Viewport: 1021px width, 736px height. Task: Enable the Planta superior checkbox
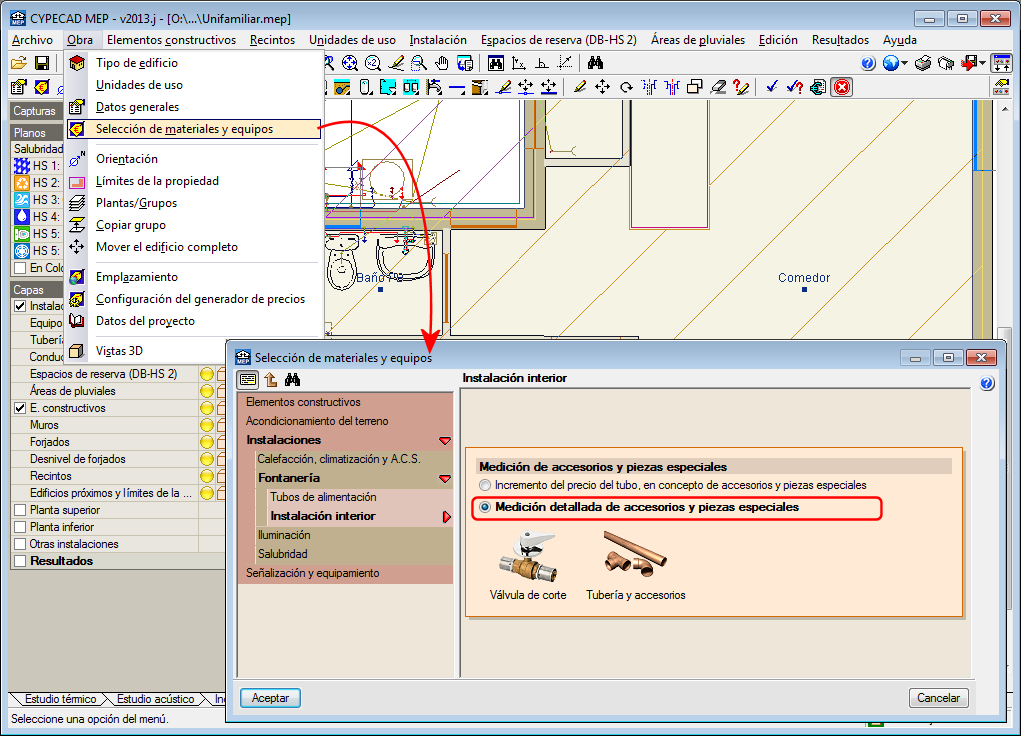click(20, 510)
